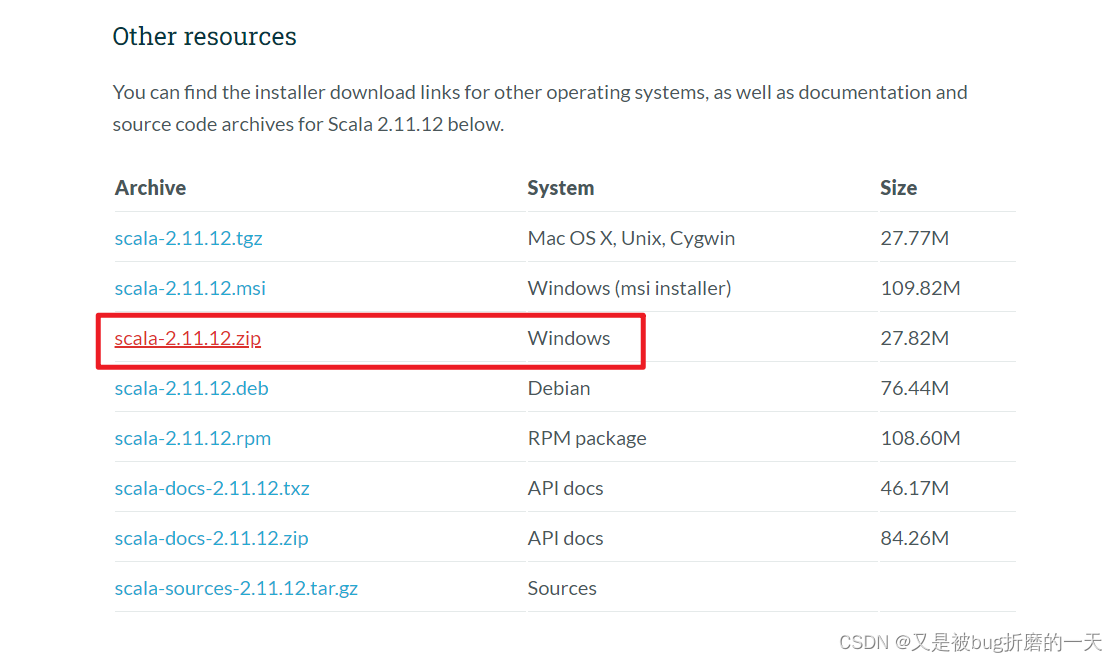
Task: Select size value 84.26M
Action: click(914, 538)
